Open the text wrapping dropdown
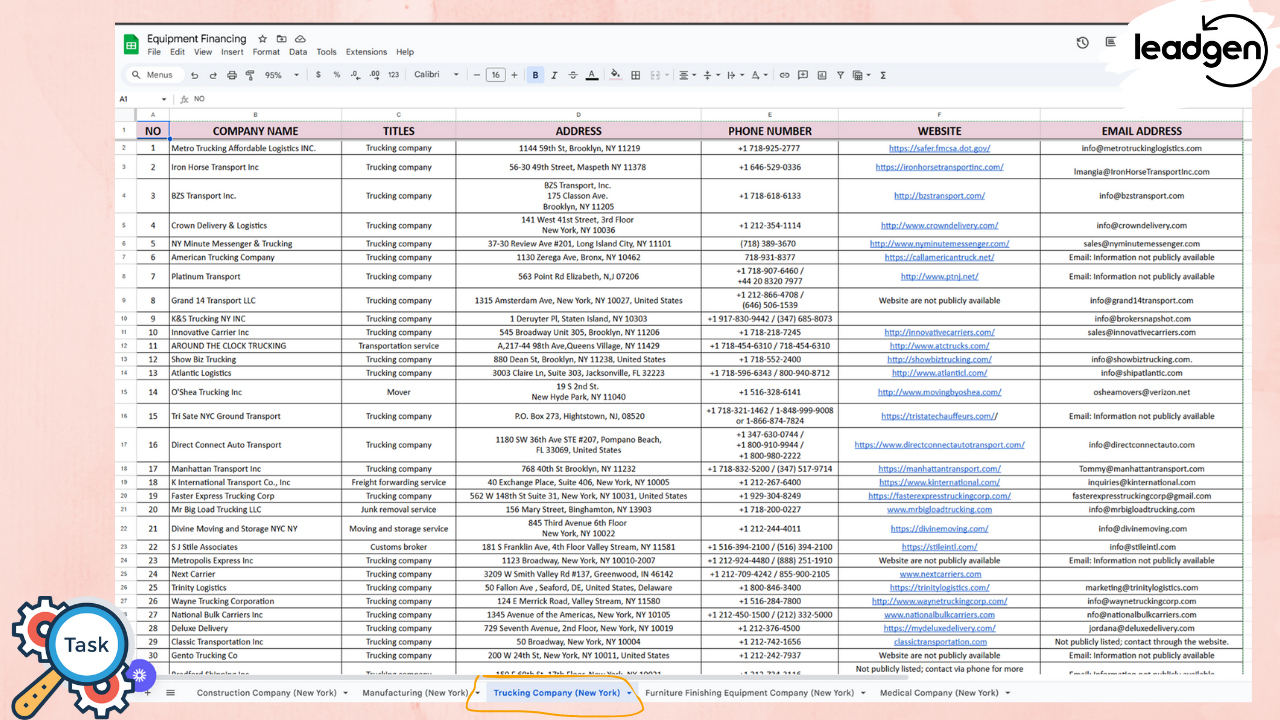Screen dimensions: 1280x720 tap(735, 75)
